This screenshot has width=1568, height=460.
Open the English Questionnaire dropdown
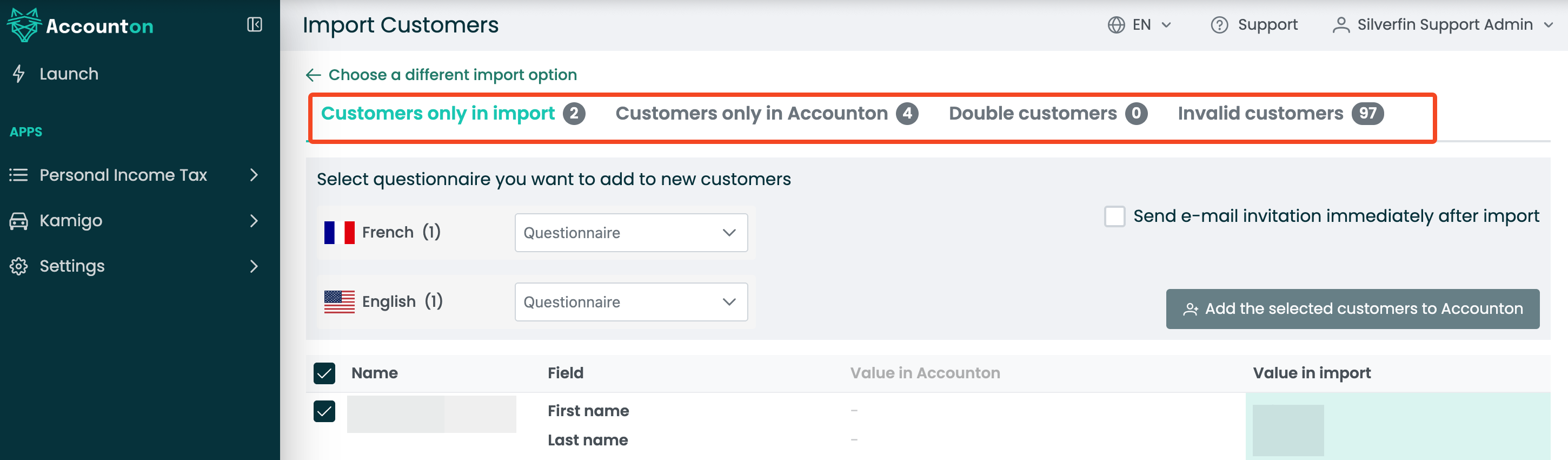tap(631, 302)
